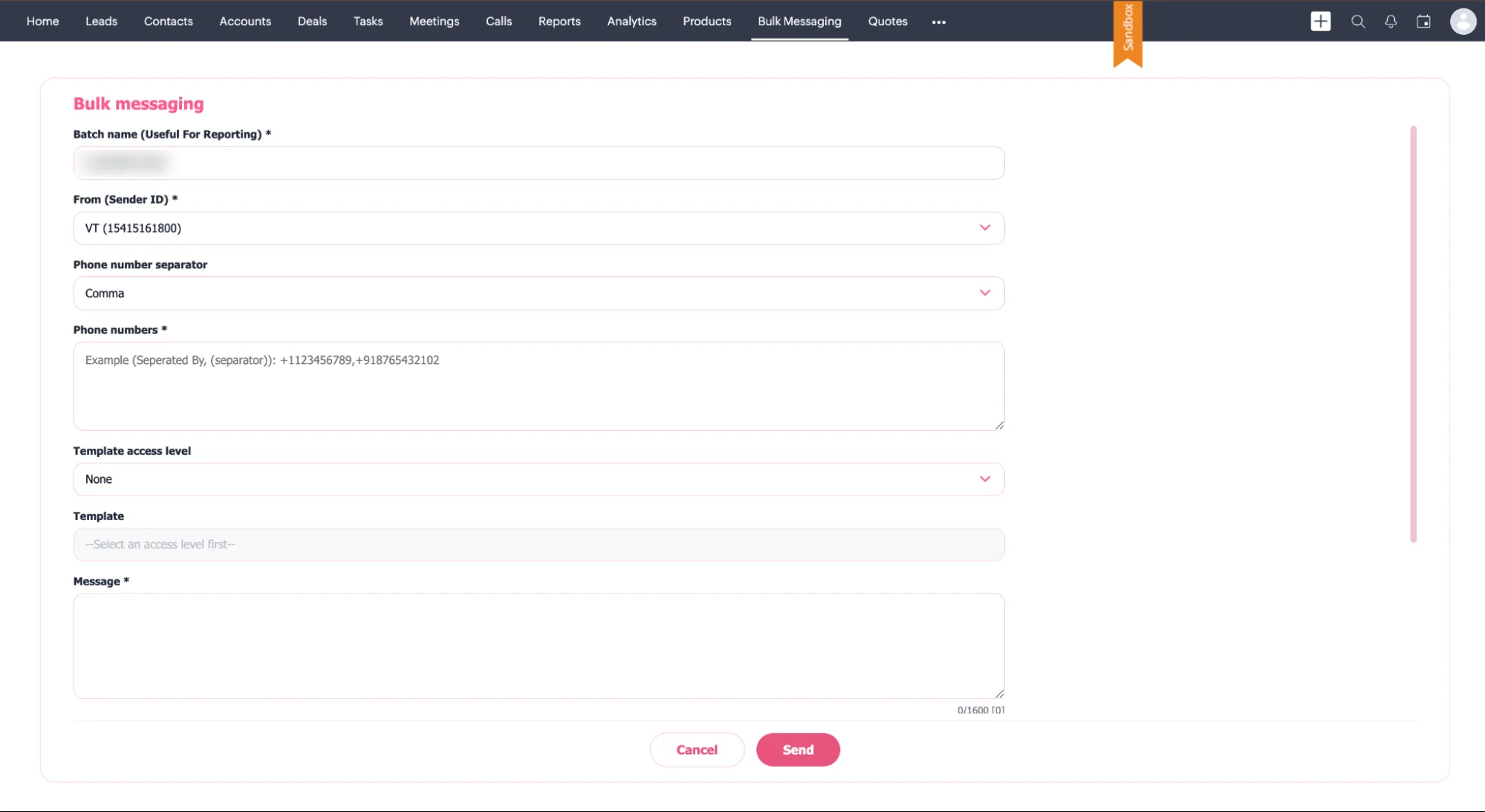Open the Reports module tab
This screenshot has height=812, width=1485.
coord(559,22)
